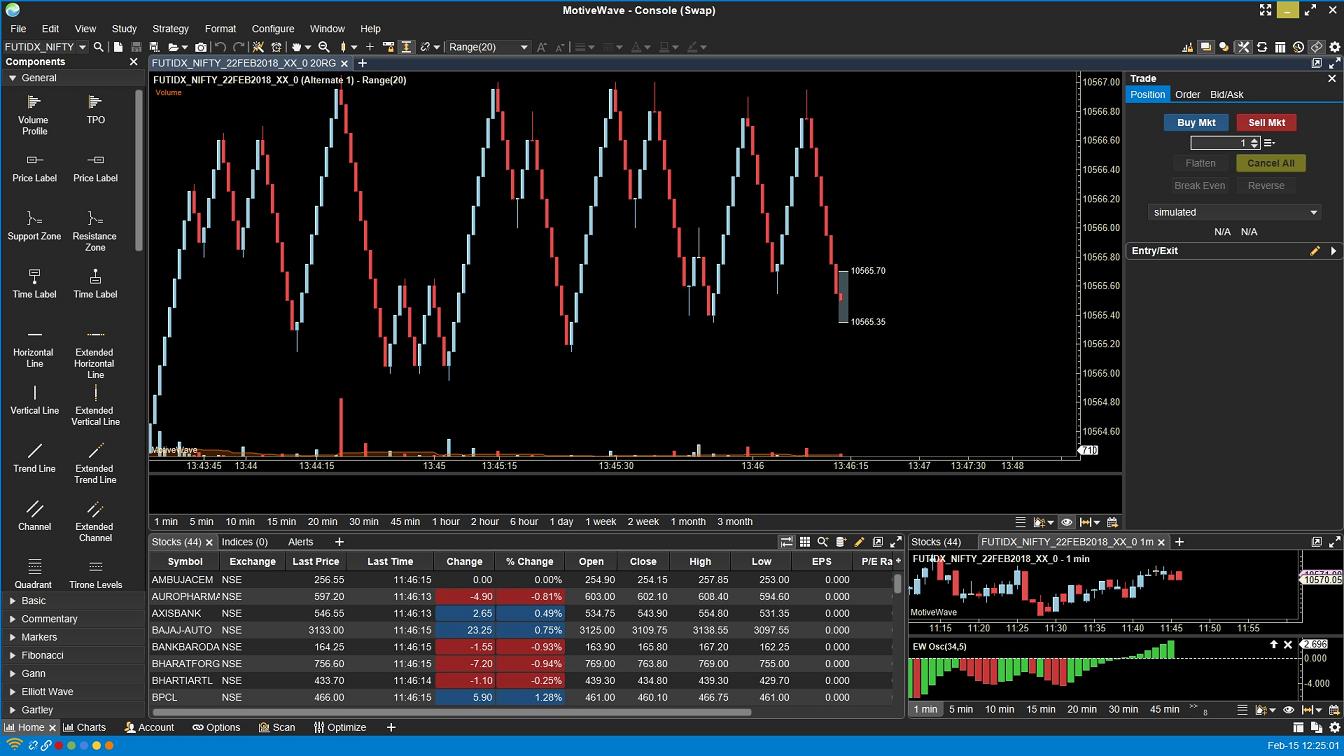Screen dimensions: 1344x756
Task: Open the Study menu
Action: coord(124,29)
